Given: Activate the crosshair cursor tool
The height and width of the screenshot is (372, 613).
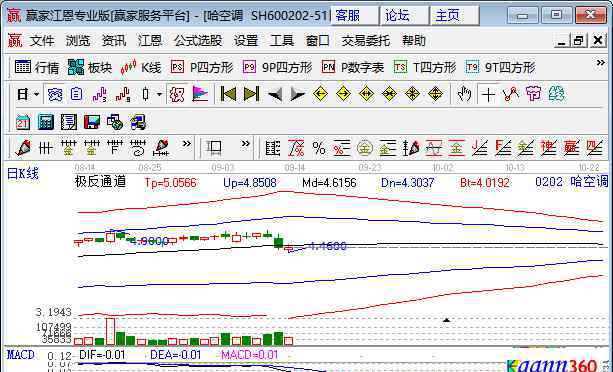Looking at the screenshot, I should pyautogui.click(x=488, y=94).
